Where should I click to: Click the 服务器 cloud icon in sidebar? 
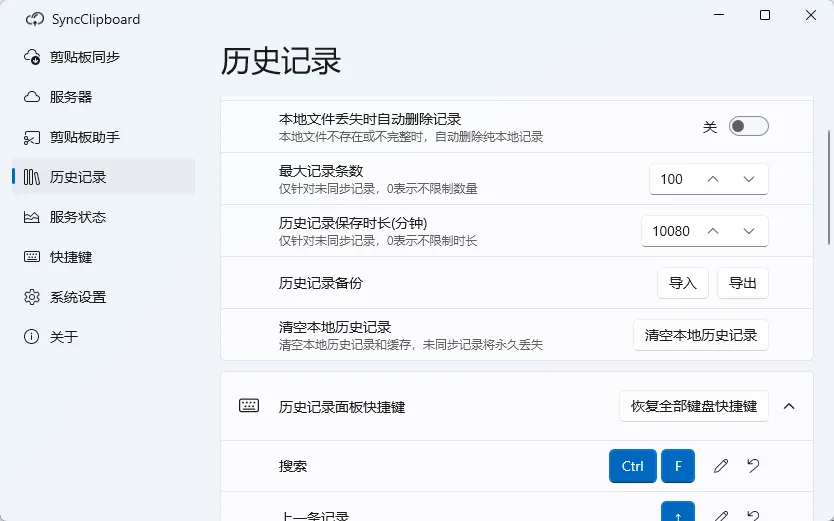point(32,97)
